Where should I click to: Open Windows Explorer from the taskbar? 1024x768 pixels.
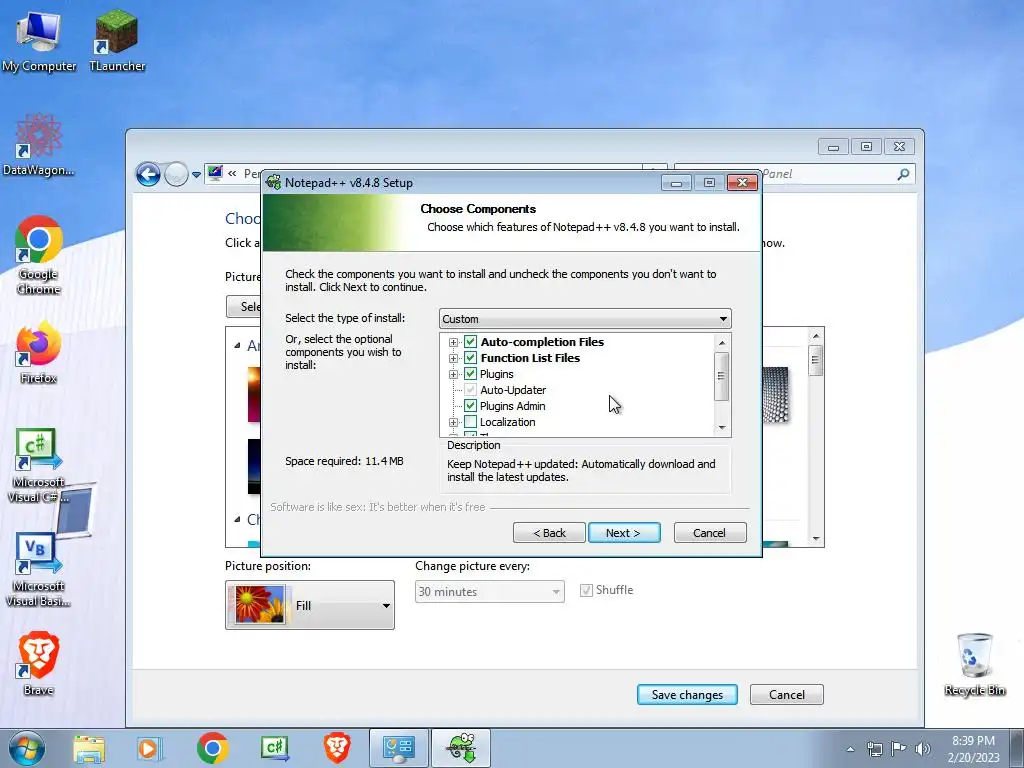(x=89, y=748)
